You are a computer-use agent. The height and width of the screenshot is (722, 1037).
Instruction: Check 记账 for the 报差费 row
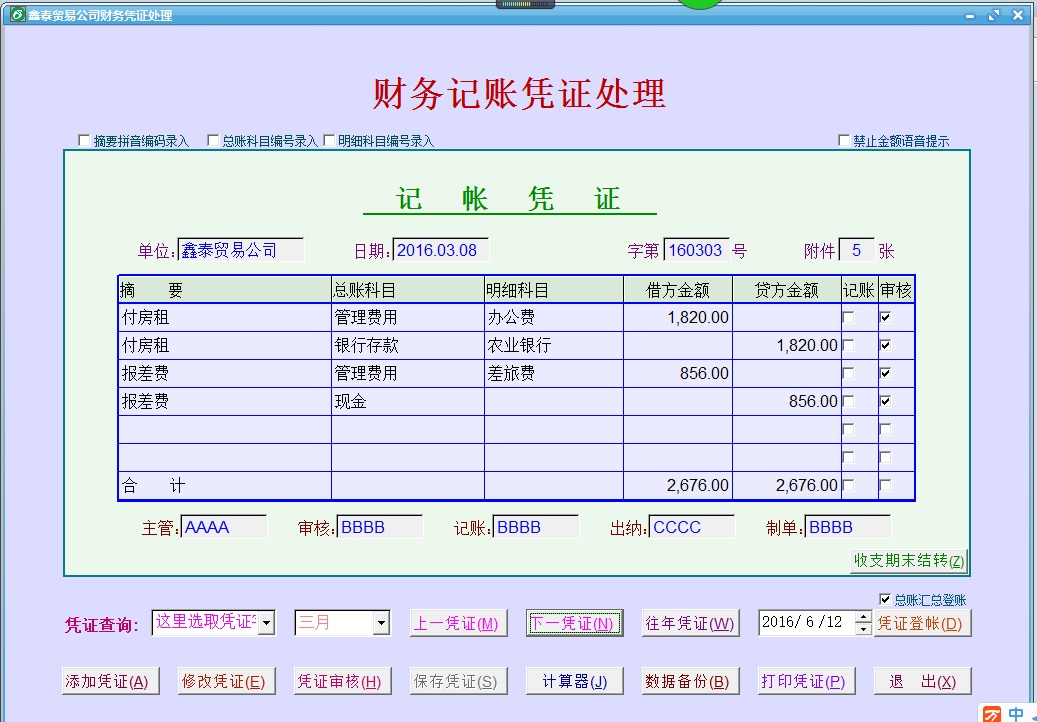tap(847, 373)
